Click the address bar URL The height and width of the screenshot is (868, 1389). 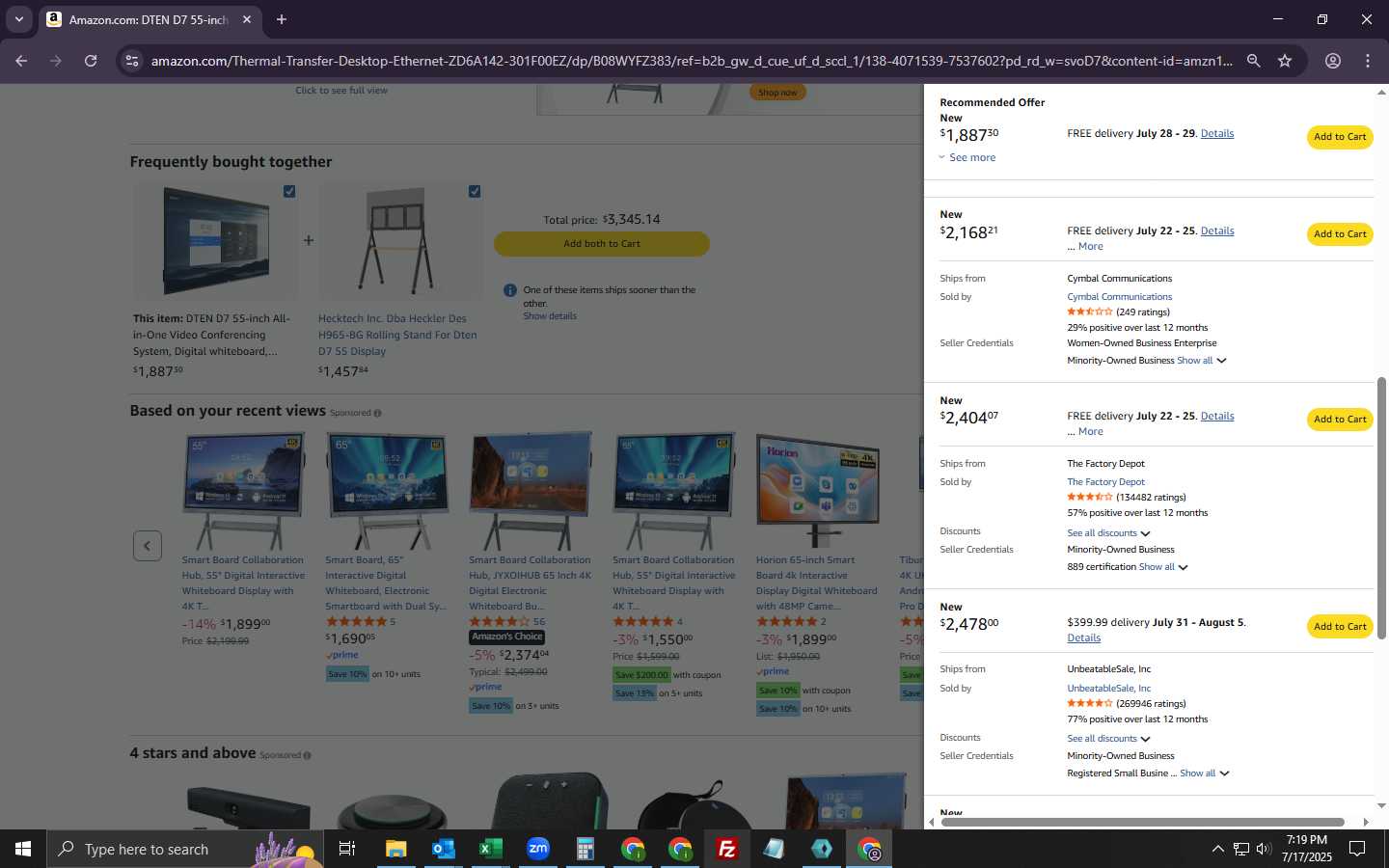(692, 61)
